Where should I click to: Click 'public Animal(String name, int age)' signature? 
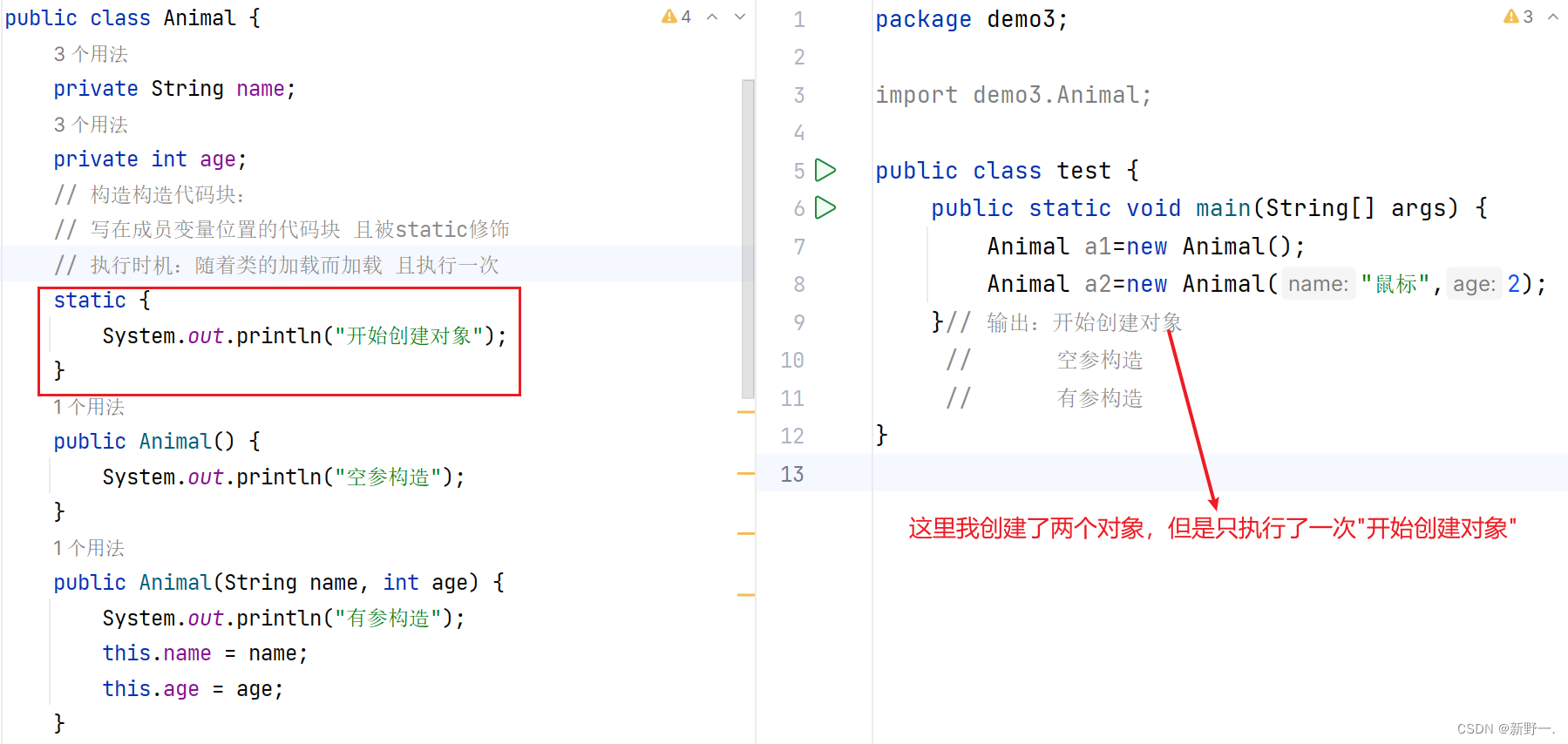click(x=279, y=583)
